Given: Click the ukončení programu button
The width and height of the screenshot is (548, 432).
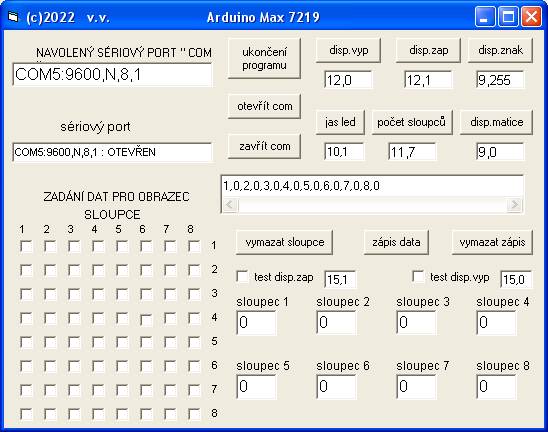Looking at the screenshot, I should 264,58.
